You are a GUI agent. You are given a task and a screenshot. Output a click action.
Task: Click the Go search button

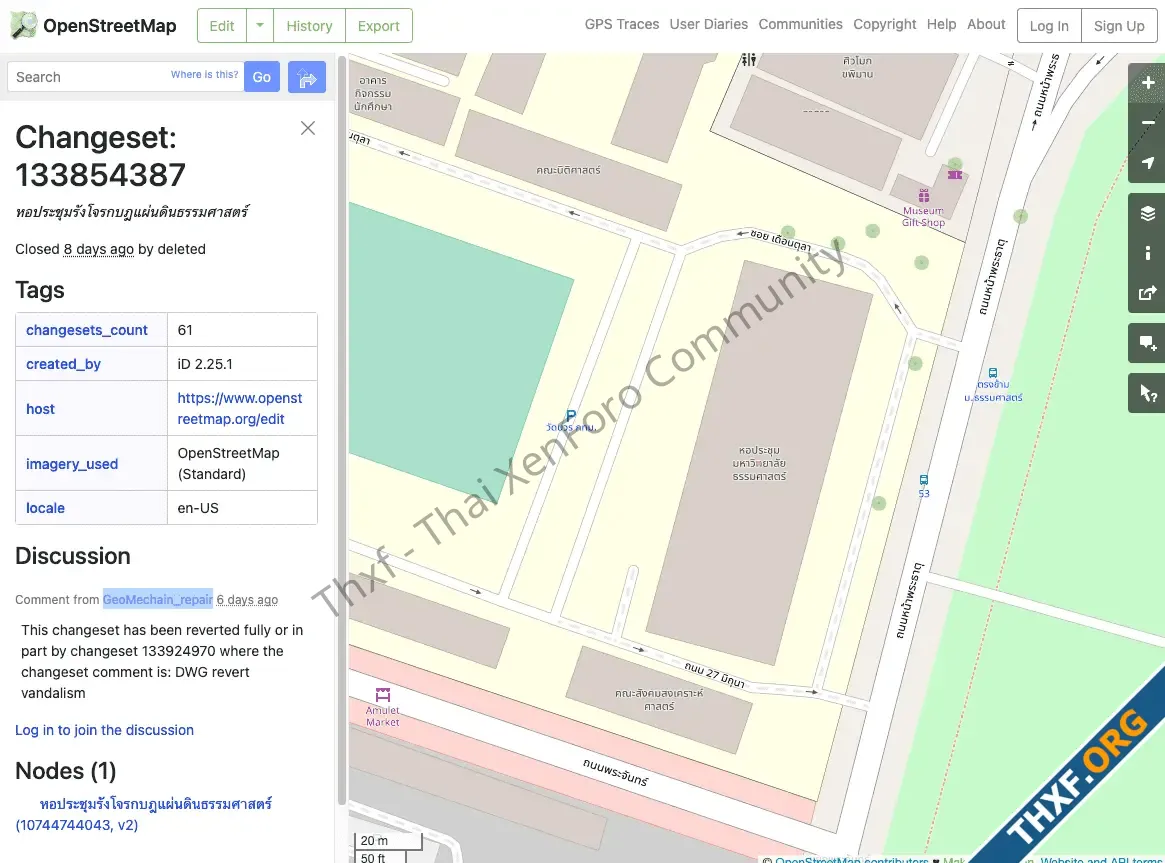[x=262, y=77]
